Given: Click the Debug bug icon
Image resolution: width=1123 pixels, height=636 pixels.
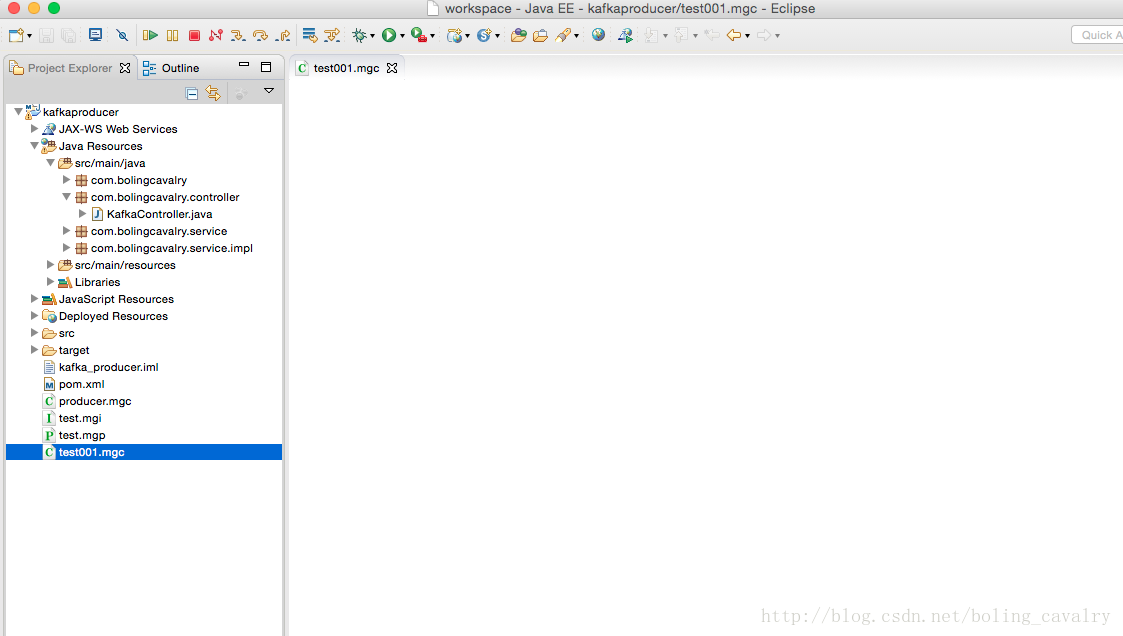Looking at the screenshot, I should pos(360,35).
